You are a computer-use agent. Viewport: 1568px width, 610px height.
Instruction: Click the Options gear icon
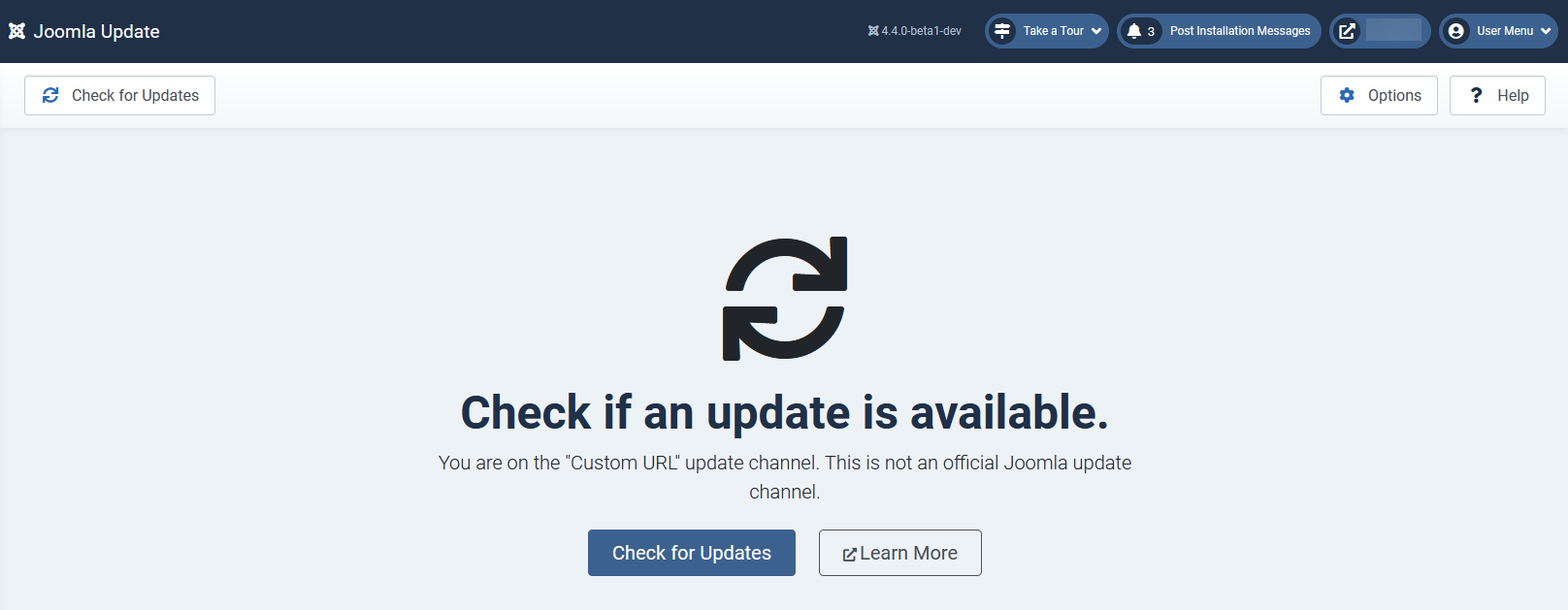pos(1347,95)
